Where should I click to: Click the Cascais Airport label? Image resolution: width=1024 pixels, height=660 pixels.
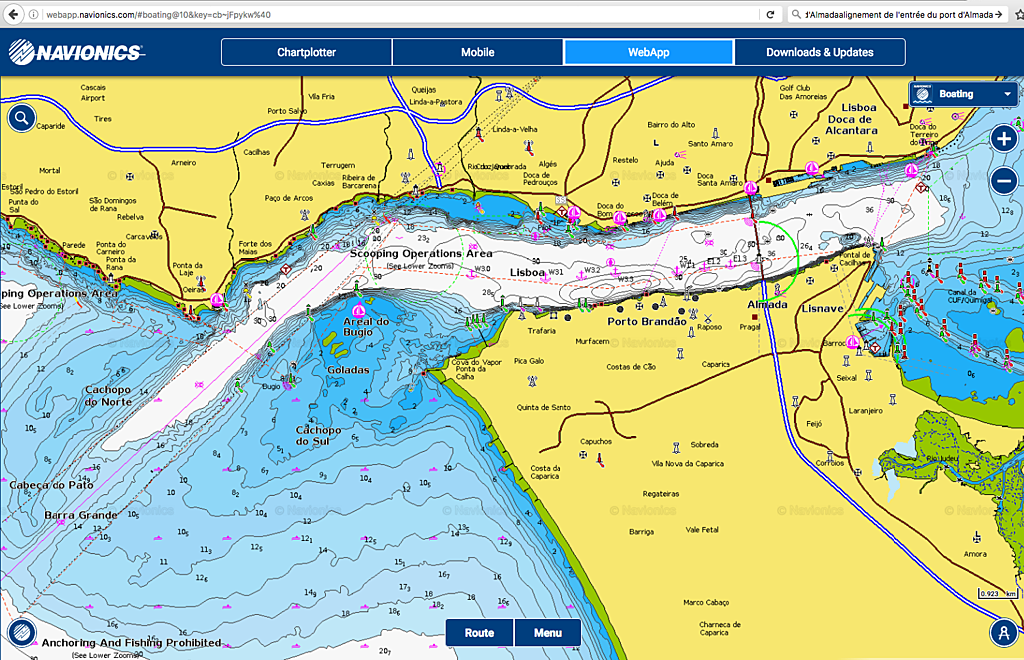93,93
